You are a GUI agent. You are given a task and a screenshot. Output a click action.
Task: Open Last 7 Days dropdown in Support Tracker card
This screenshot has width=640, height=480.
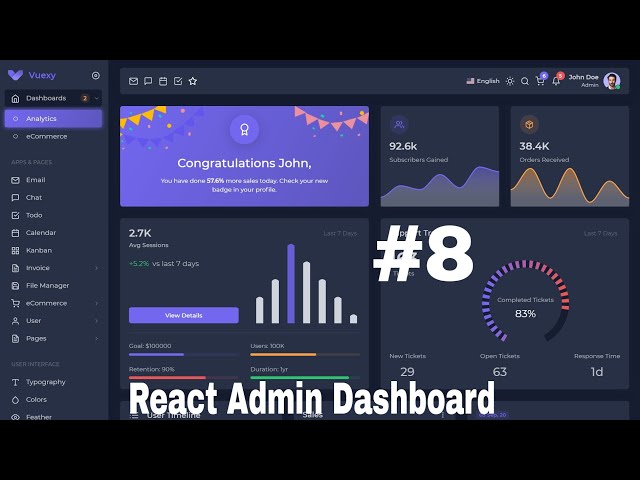click(x=600, y=233)
